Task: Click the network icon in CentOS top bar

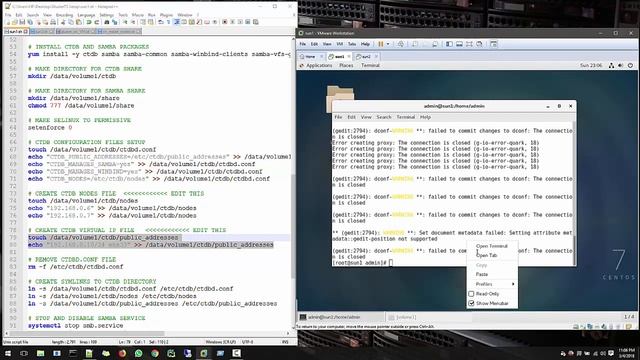Action: 611,65
